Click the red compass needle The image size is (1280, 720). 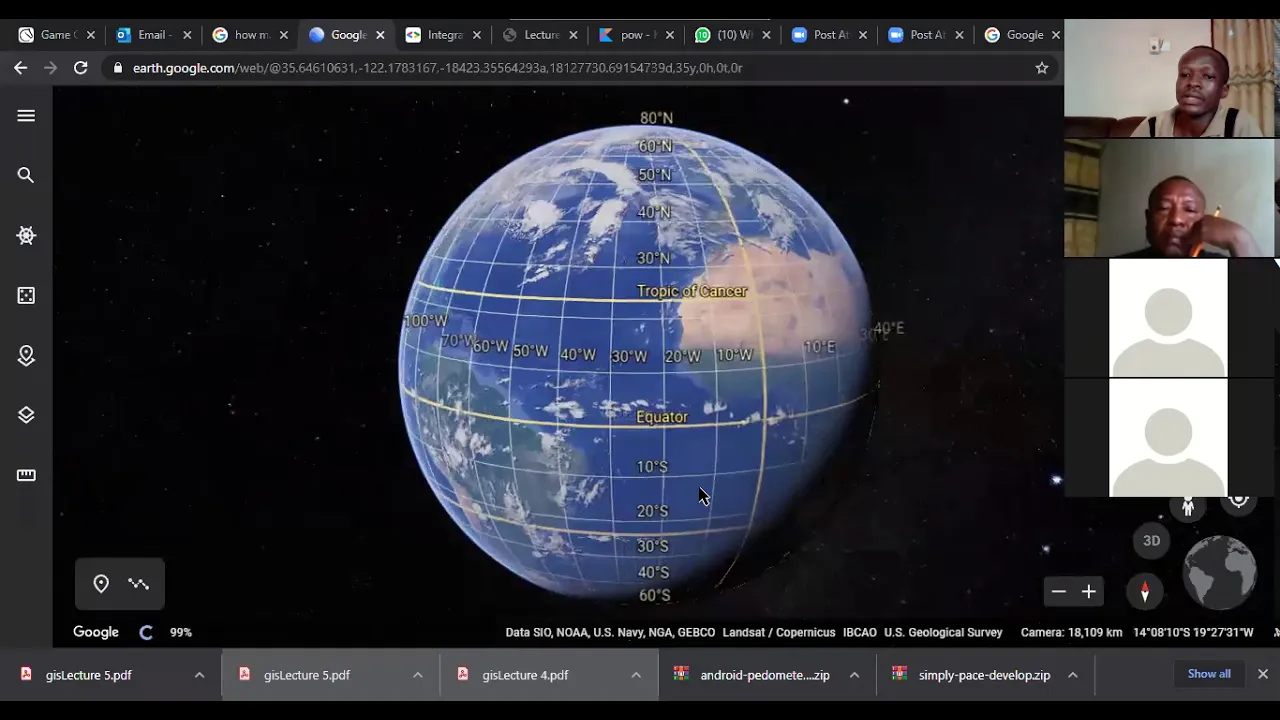[1145, 591]
